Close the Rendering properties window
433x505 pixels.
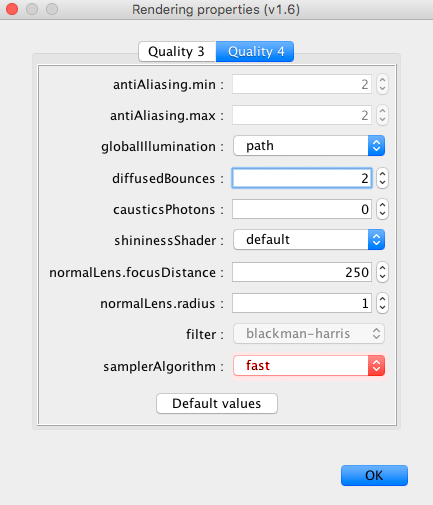[12, 9]
